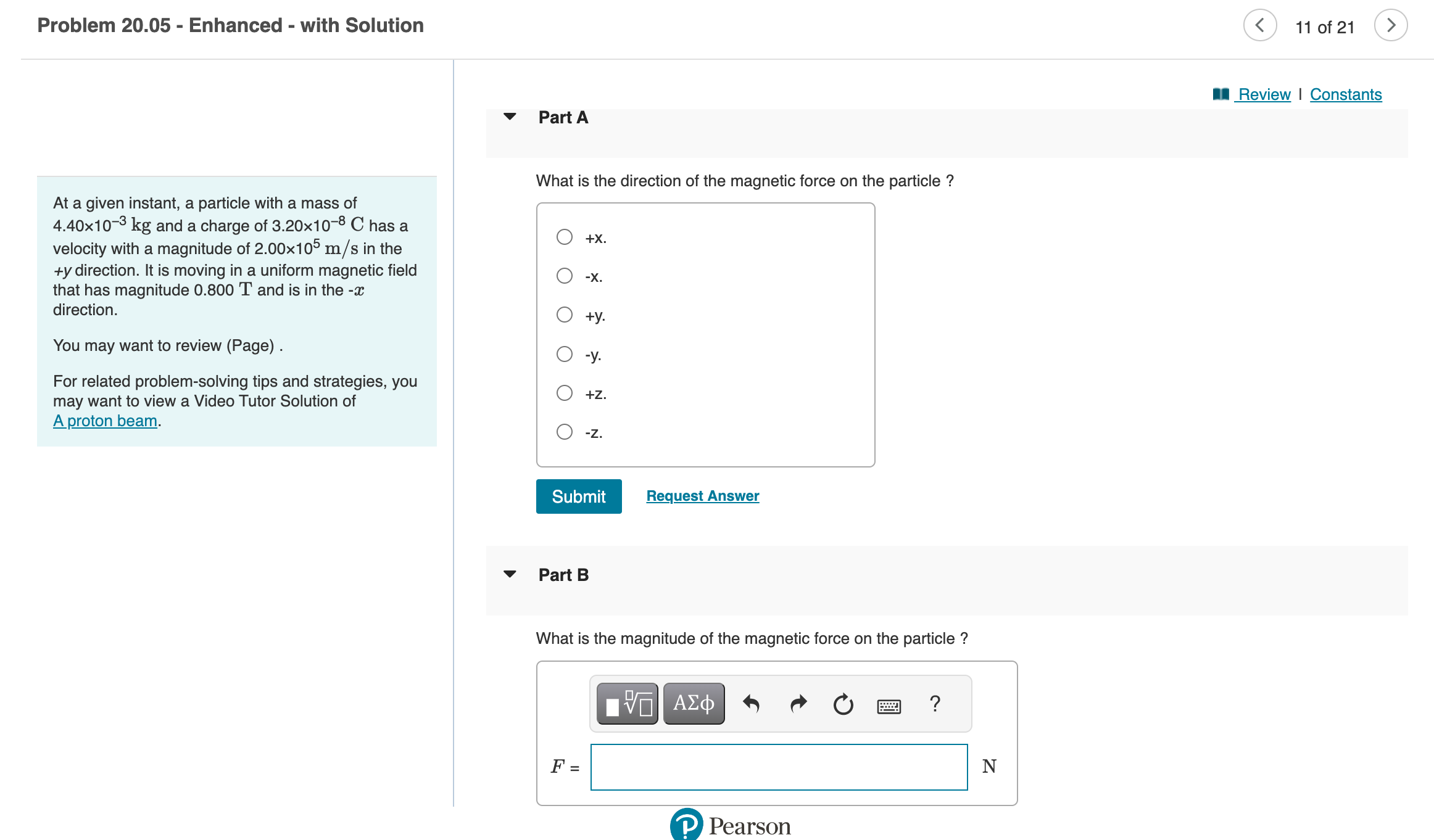Pick the -x. radio option

click(x=564, y=276)
